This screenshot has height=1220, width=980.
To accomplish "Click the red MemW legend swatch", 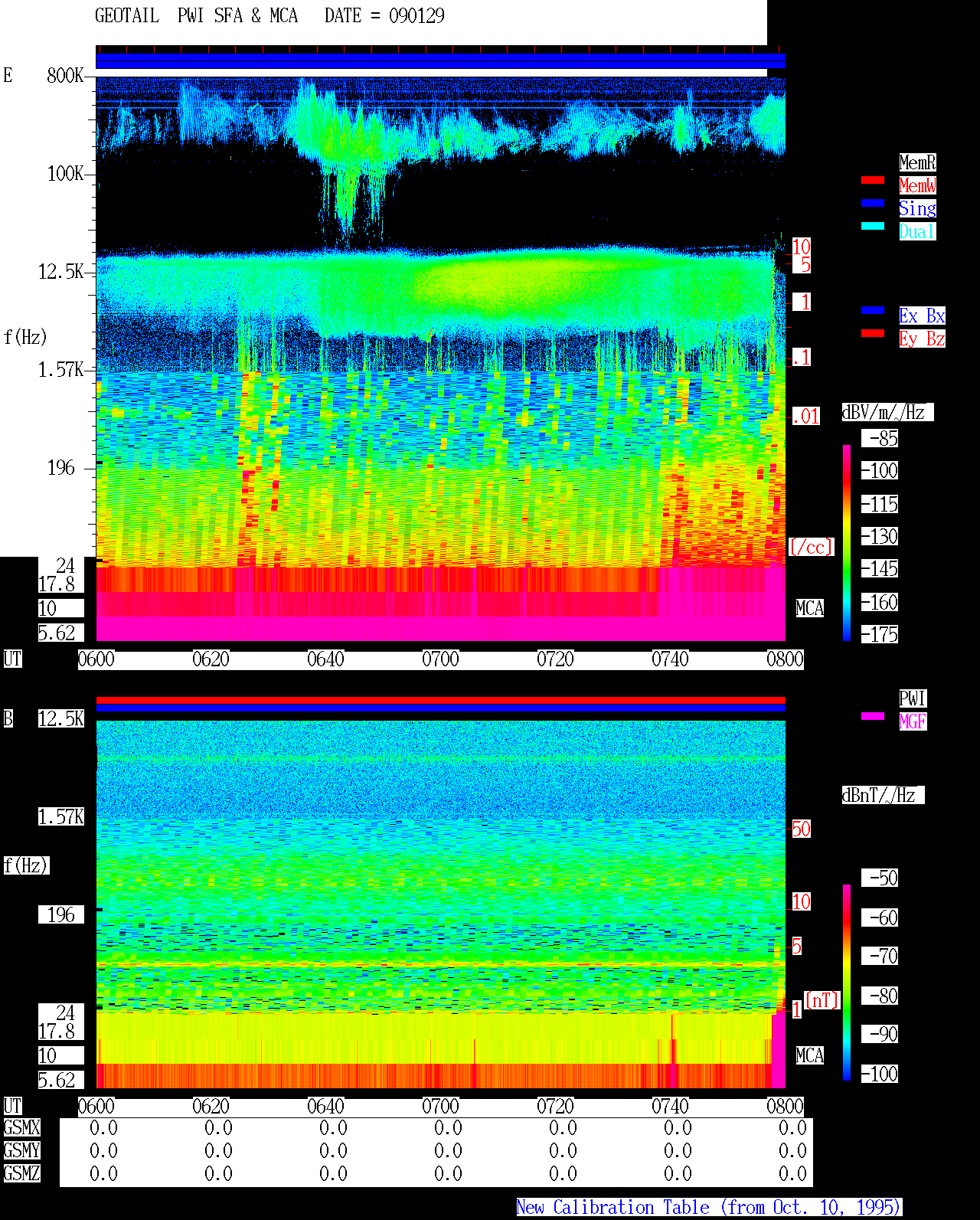I will [x=873, y=180].
